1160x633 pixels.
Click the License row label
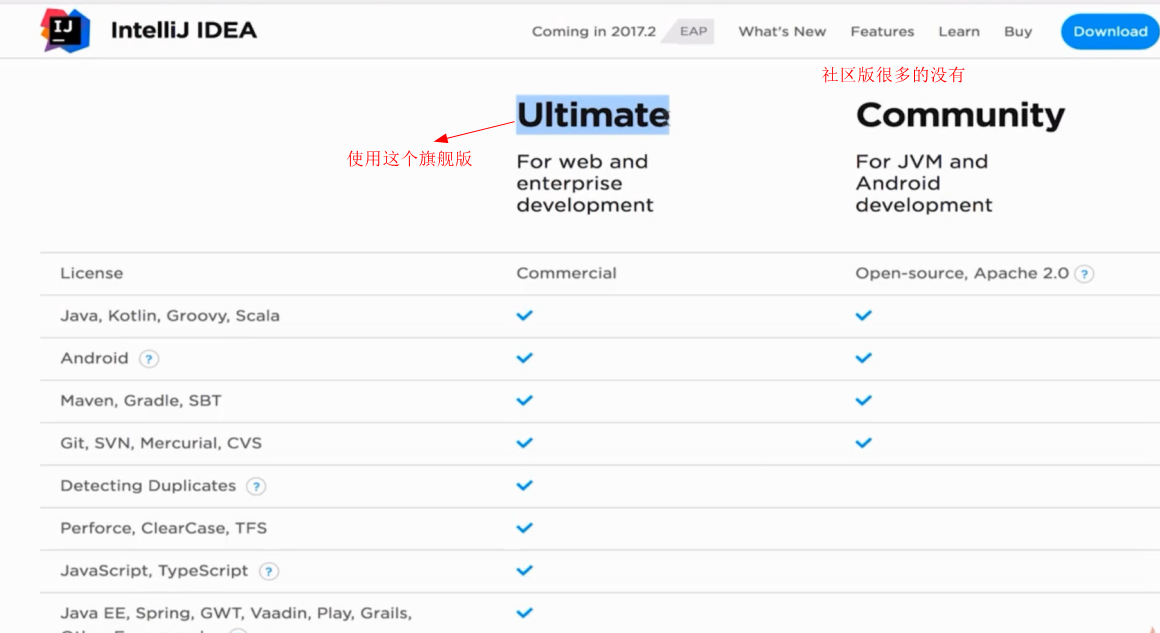[92, 274]
